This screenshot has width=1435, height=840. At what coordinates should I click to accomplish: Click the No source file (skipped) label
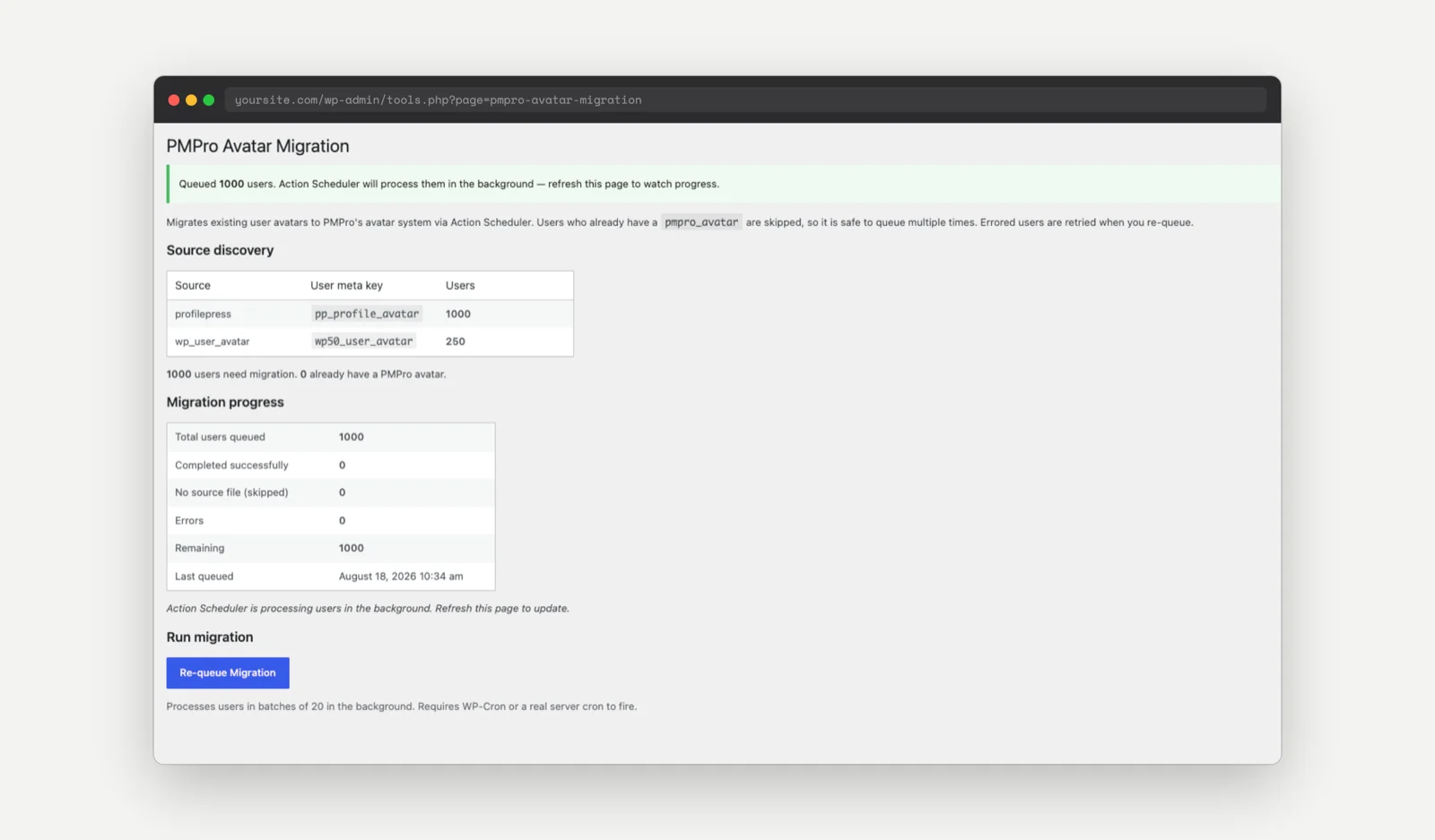[x=231, y=492]
